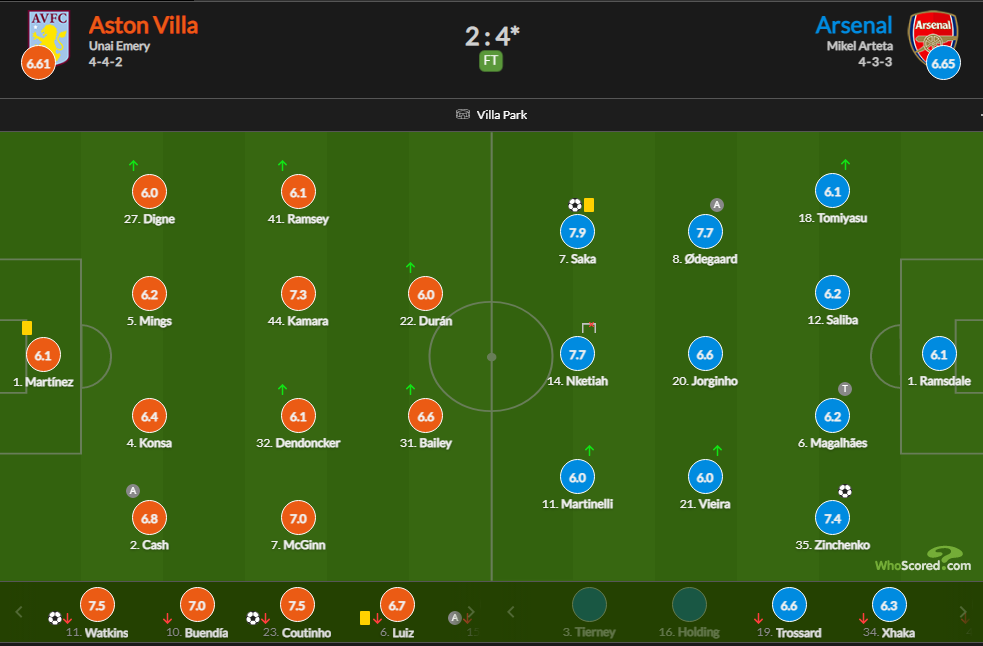Click the goal ball icon above Saka
The height and width of the screenshot is (646, 983).
pyautogui.click(x=575, y=205)
